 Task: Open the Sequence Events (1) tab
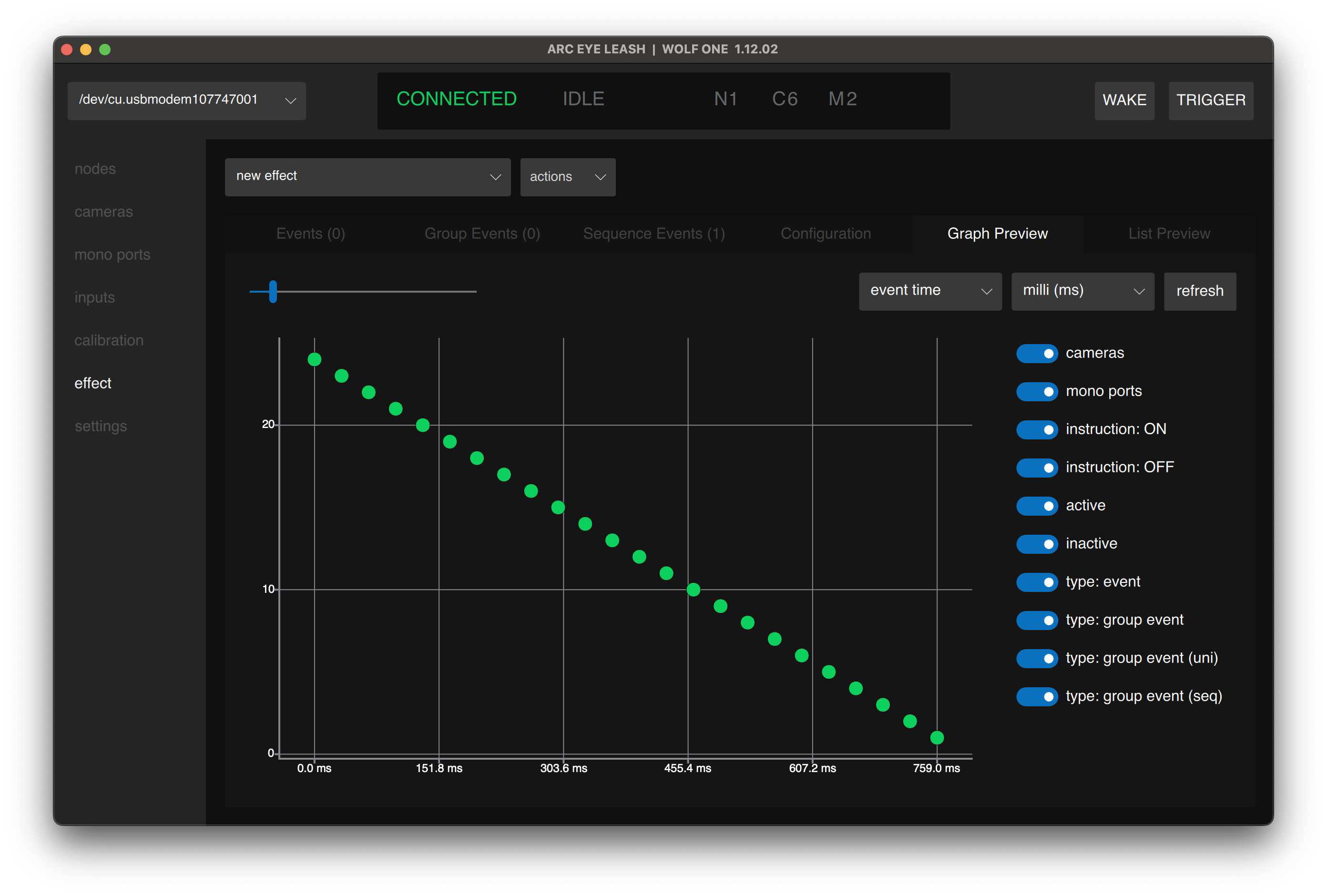[x=653, y=234]
